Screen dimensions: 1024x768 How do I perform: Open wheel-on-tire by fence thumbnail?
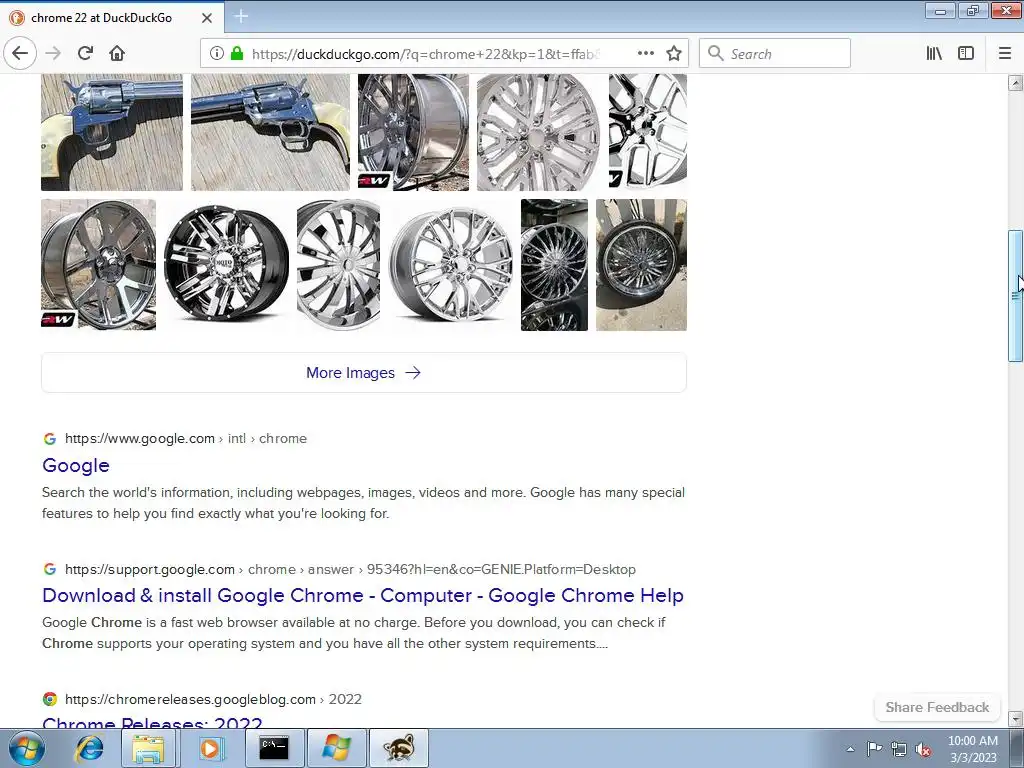(641, 264)
